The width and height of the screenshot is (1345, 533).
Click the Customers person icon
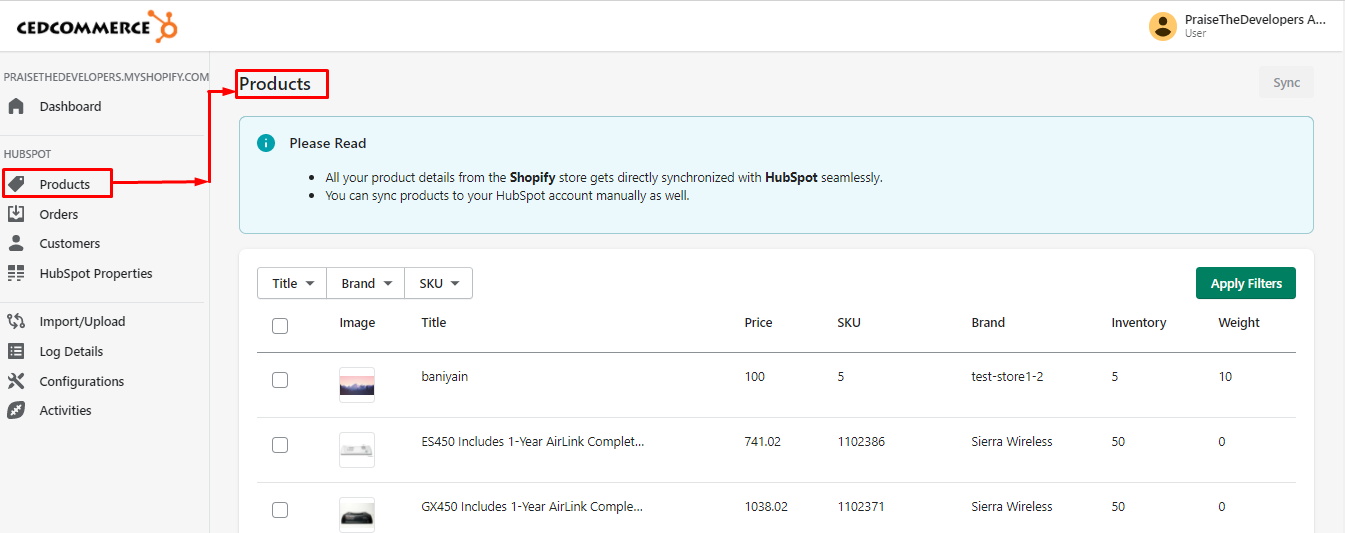pos(16,243)
